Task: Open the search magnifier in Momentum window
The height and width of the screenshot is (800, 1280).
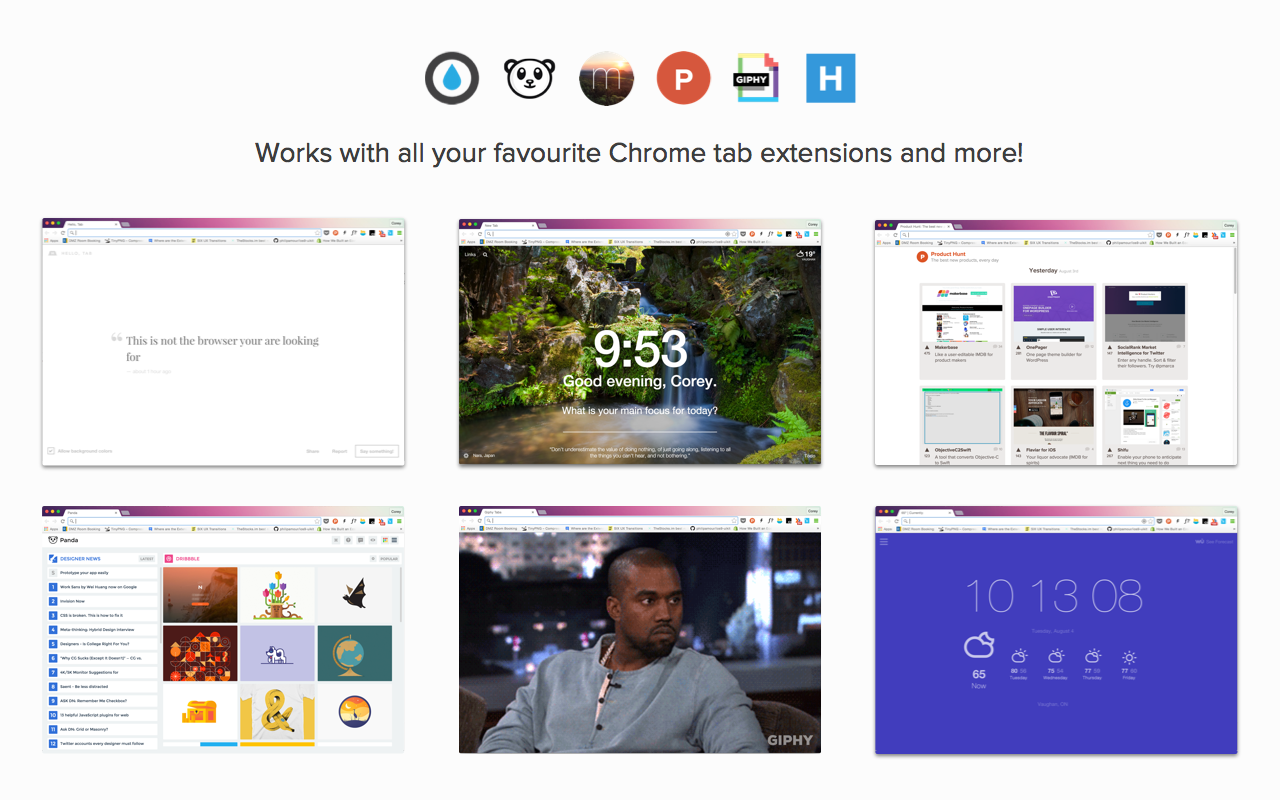Action: [x=486, y=255]
